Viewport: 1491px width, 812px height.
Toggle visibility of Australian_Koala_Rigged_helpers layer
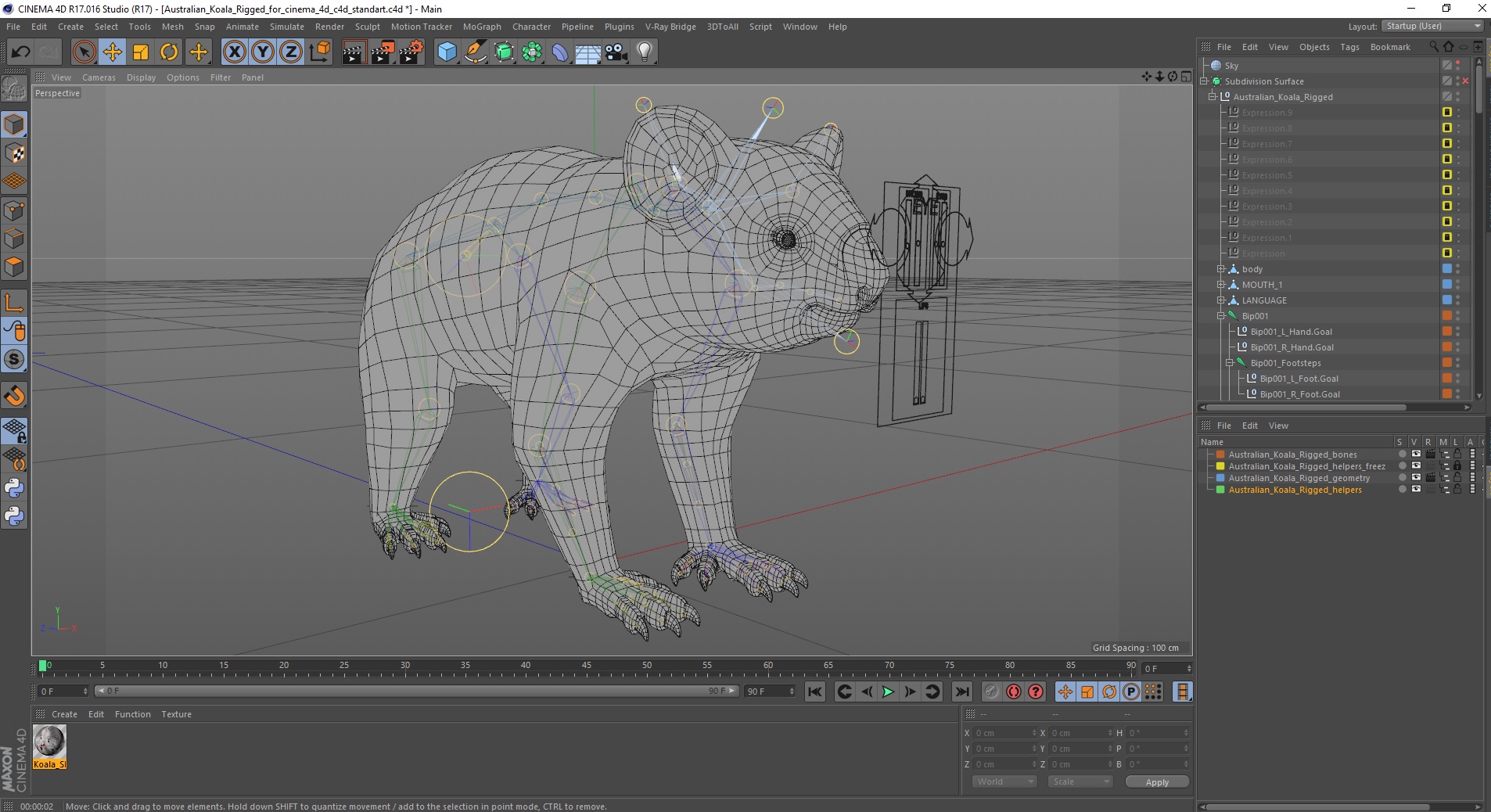tap(1416, 490)
